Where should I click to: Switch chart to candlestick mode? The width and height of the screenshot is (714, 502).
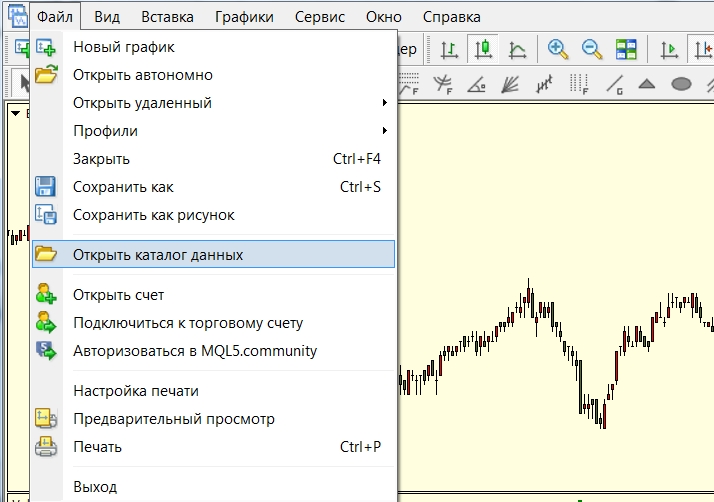click(x=483, y=49)
